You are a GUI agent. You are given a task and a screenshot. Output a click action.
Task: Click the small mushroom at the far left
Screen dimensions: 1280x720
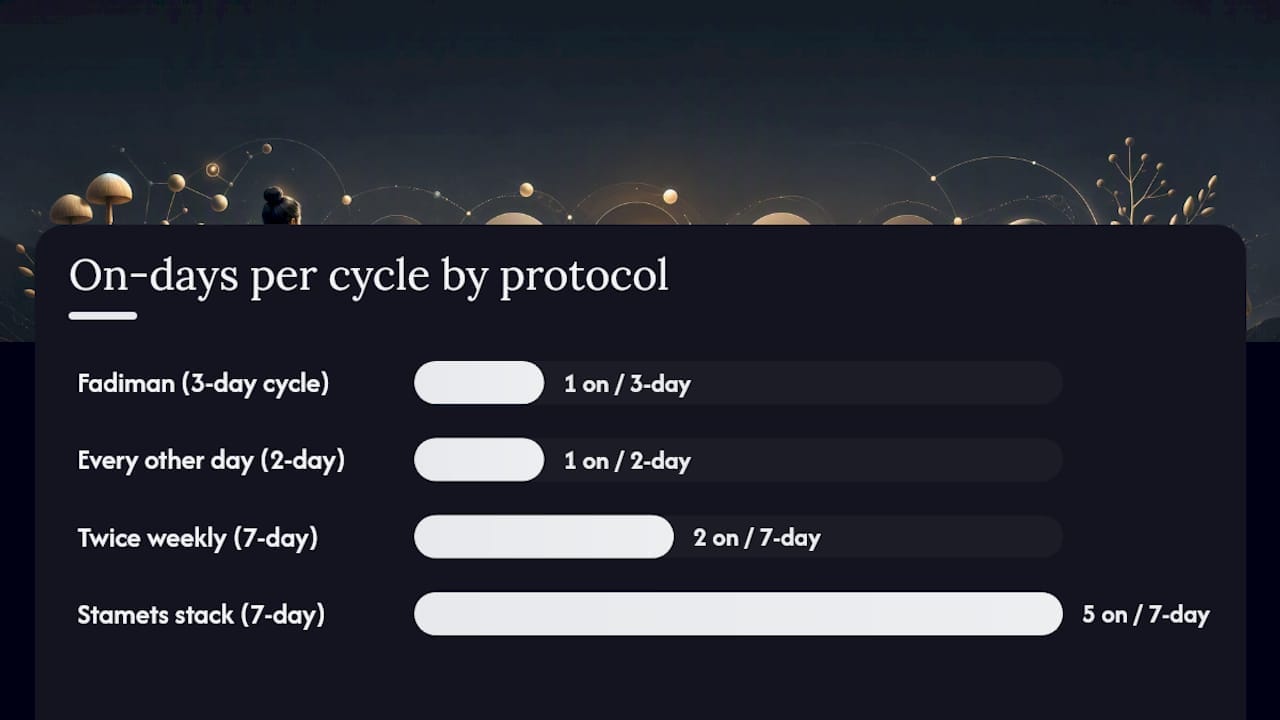click(x=70, y=210)
